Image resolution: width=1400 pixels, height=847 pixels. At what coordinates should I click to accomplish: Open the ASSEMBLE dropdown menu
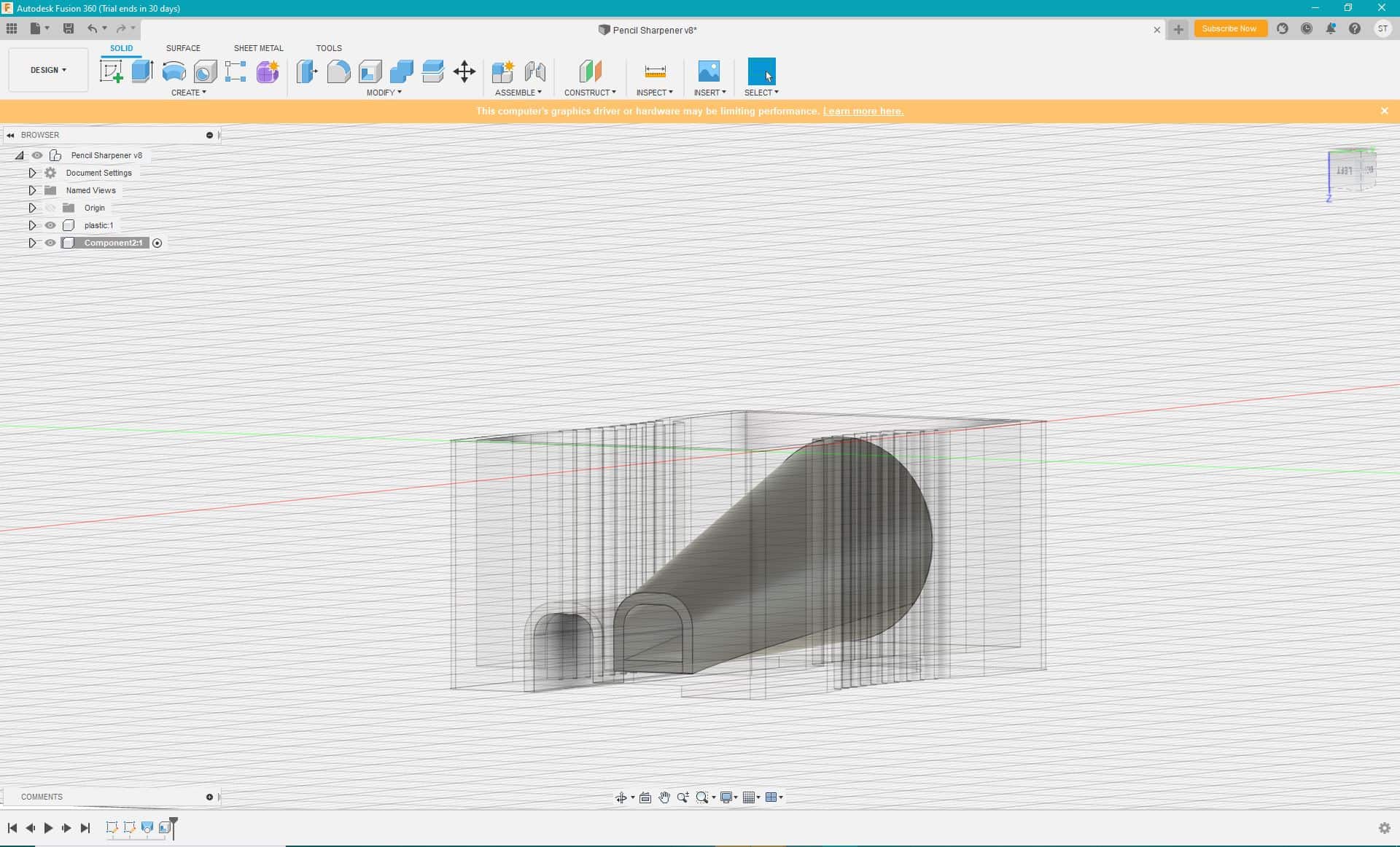[518, 93]
